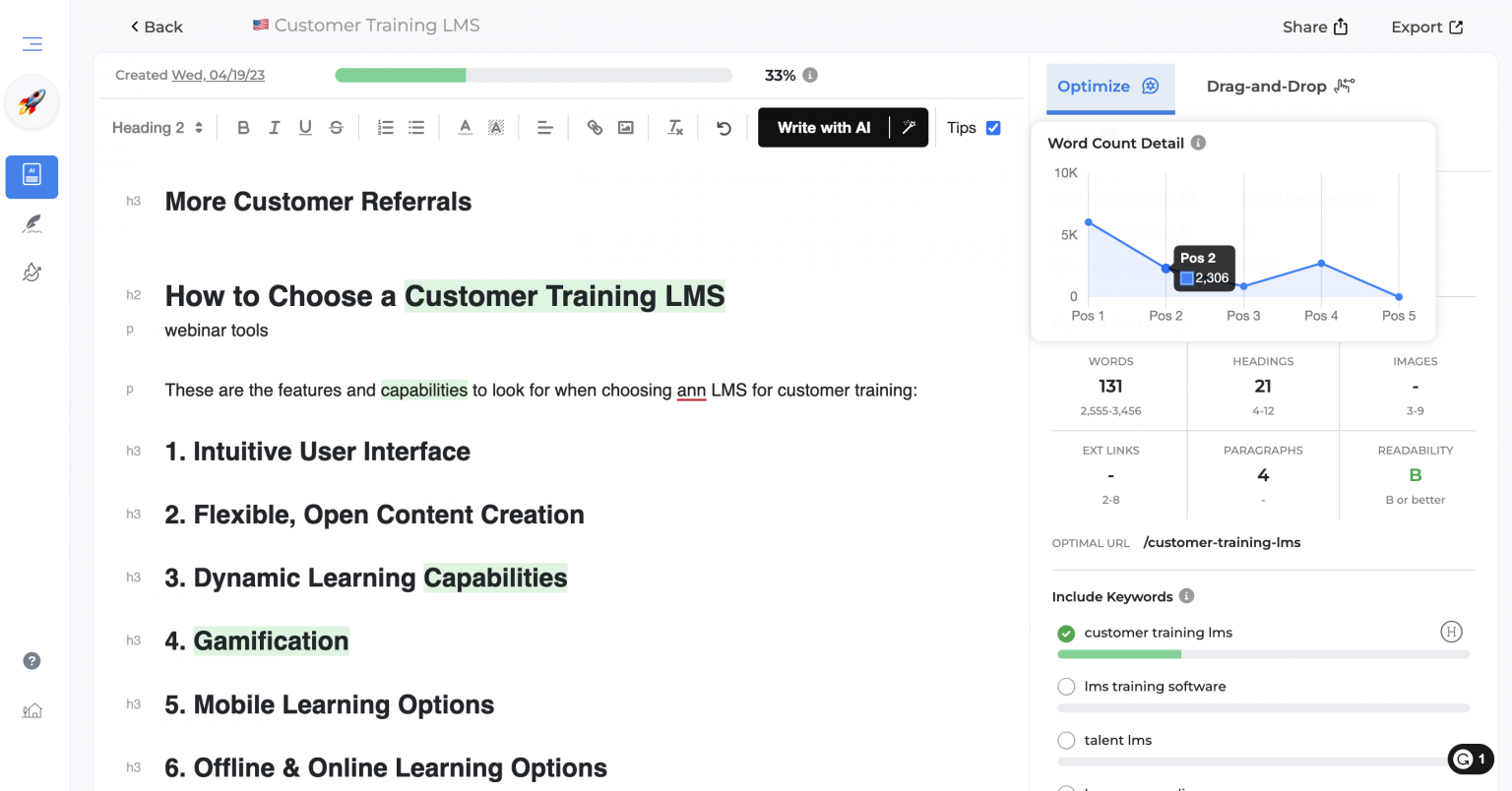Check the talent lms keyword
The width and height of the screenshot is (1512, 791).
point(1066,740)
